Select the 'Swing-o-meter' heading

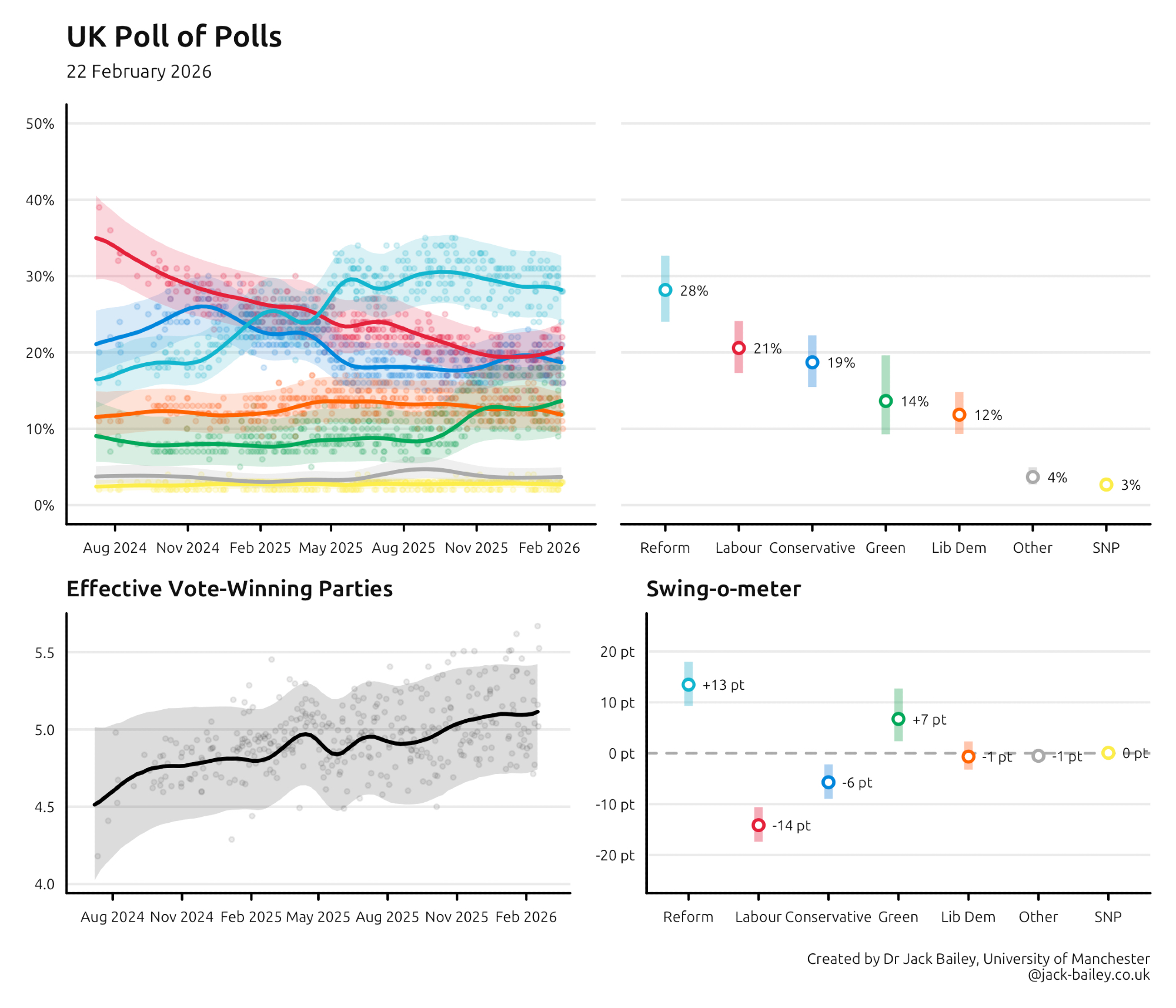[x=723, y=589]
